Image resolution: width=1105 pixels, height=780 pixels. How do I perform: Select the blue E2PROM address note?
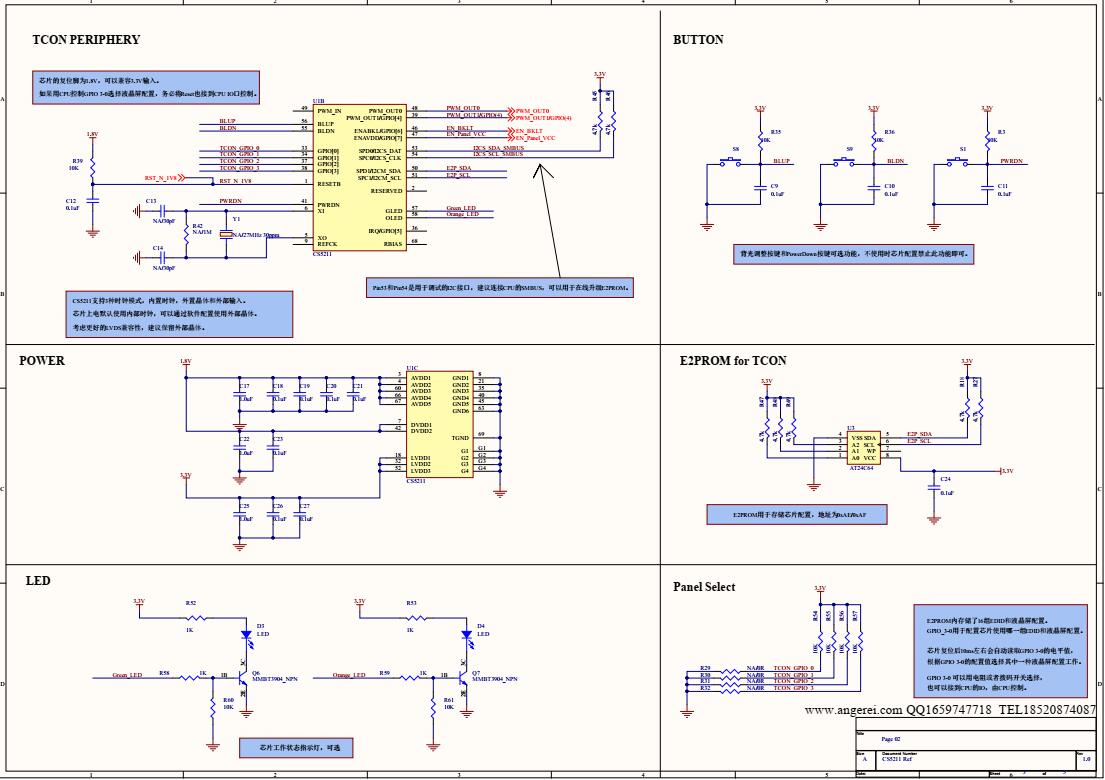(797, 514)
